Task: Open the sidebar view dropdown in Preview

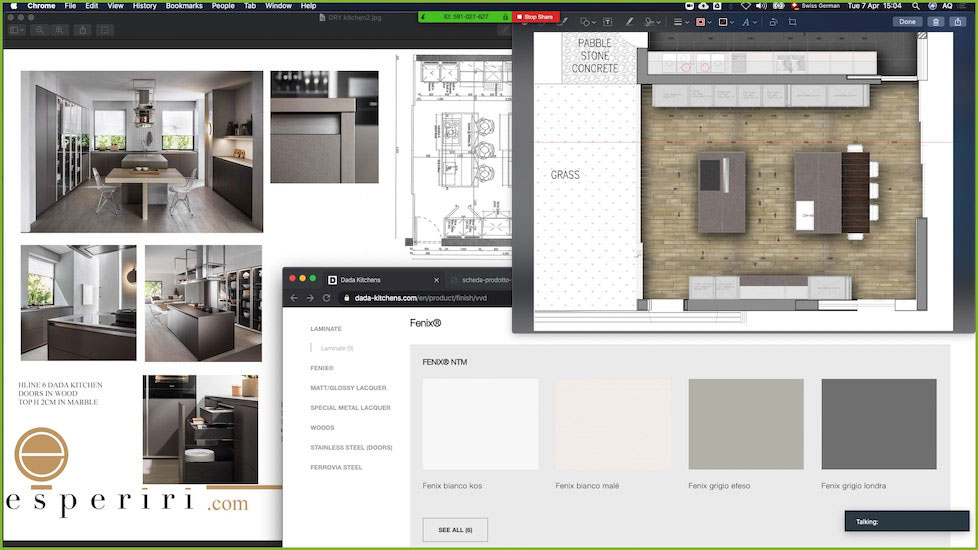Action: pyautogui.click(x=18, y=30)
